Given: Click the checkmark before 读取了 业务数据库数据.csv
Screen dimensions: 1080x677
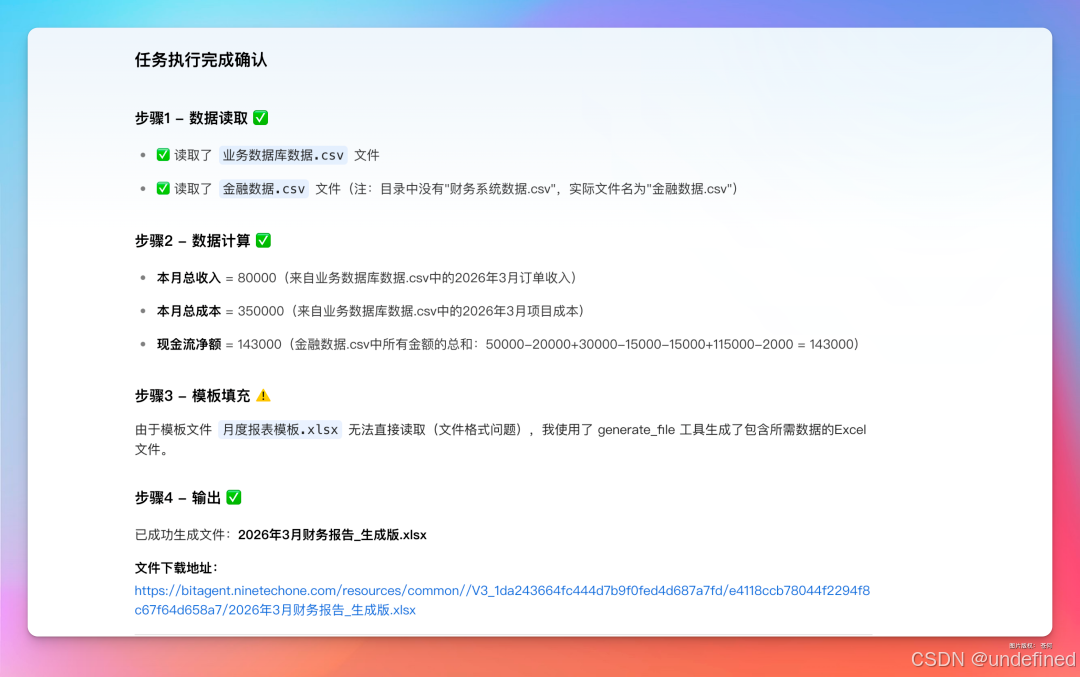Looking at the screenshot, I should [x=163, y=155].
